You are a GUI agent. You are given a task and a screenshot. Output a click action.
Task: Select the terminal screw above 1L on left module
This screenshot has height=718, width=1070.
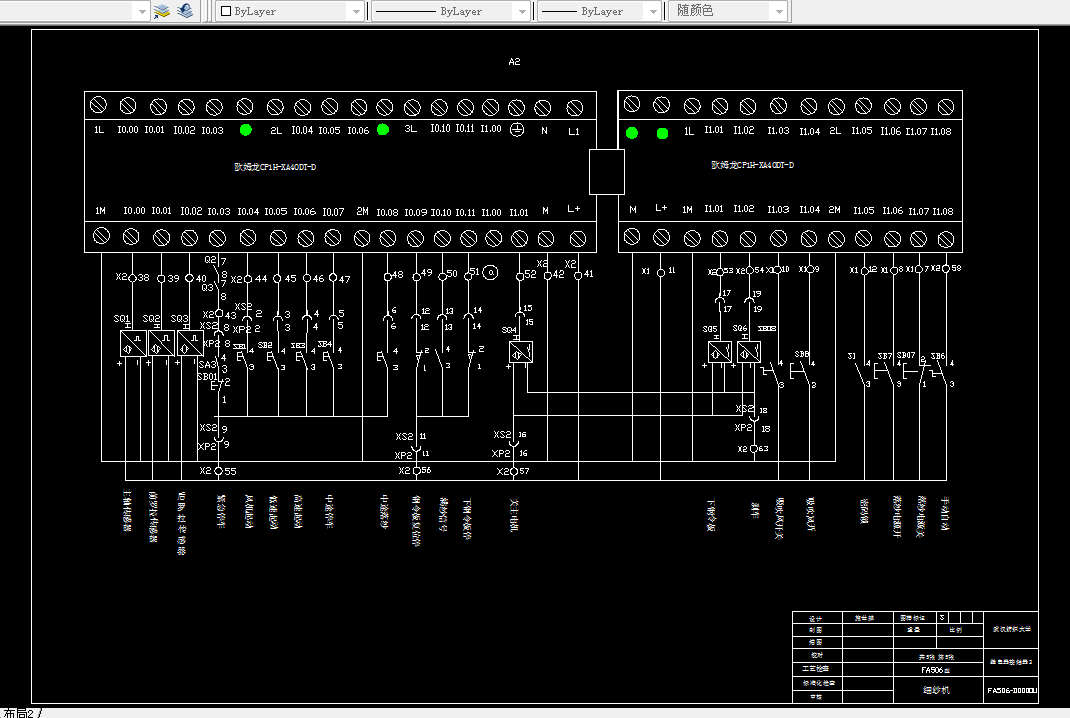point(98,105)
